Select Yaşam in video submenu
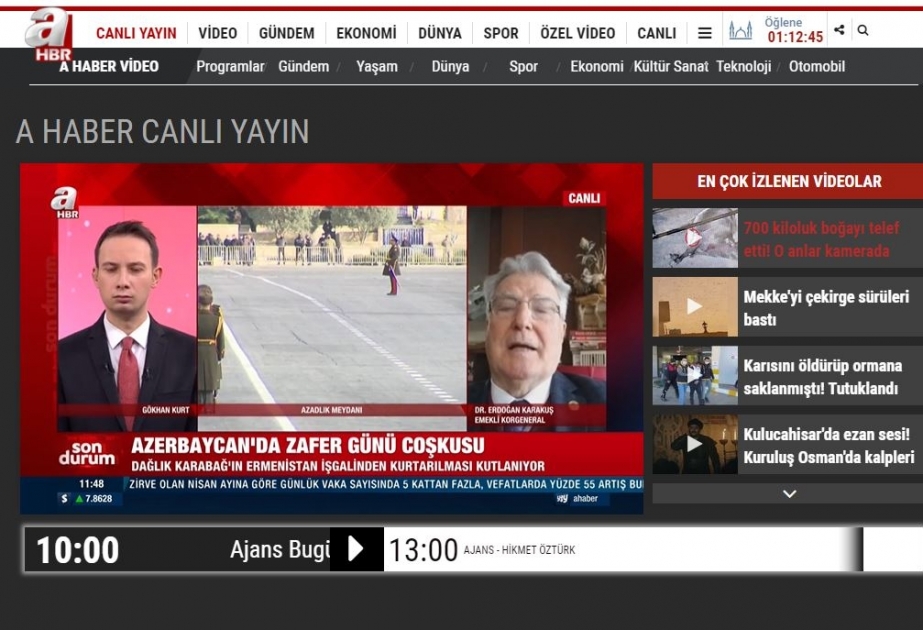 [377, 67]
